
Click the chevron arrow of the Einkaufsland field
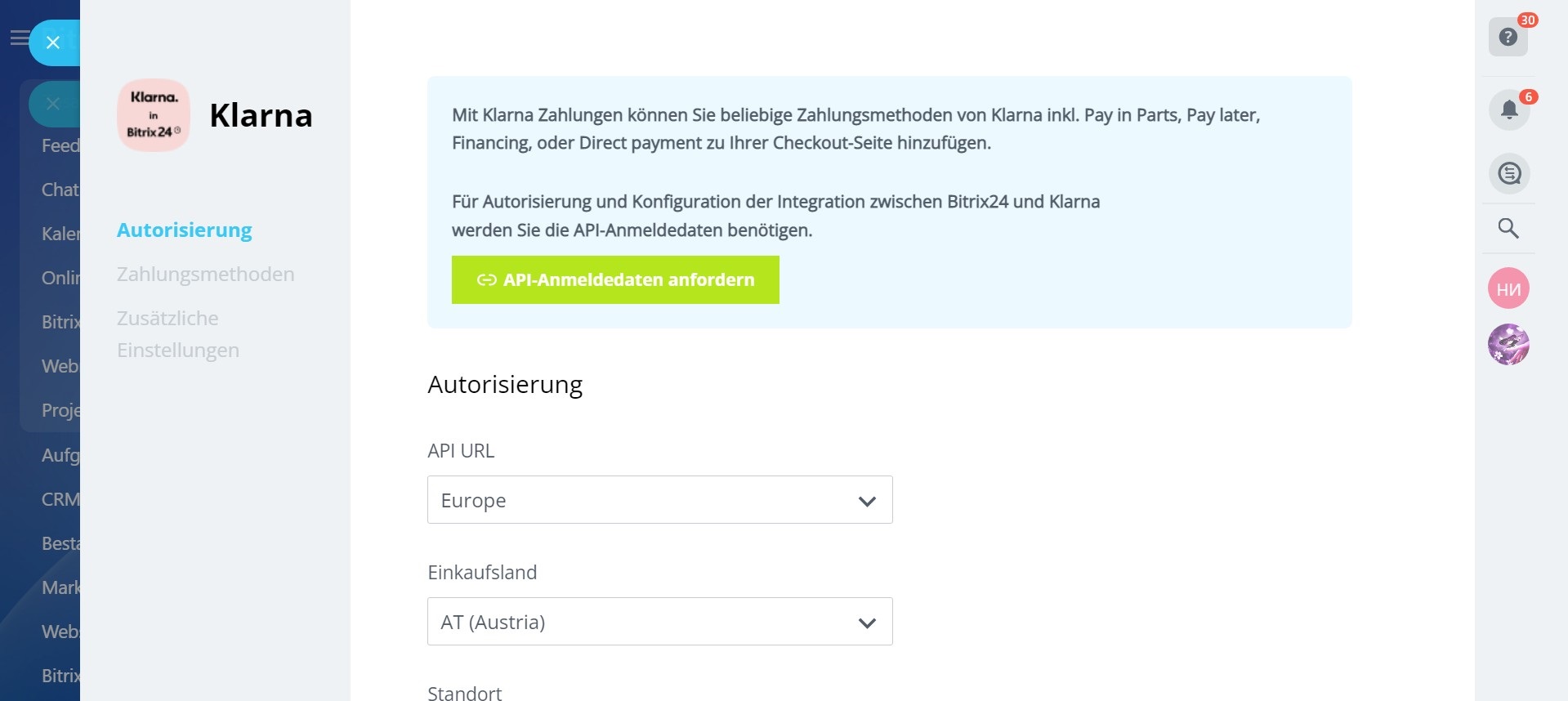point(867,623)
